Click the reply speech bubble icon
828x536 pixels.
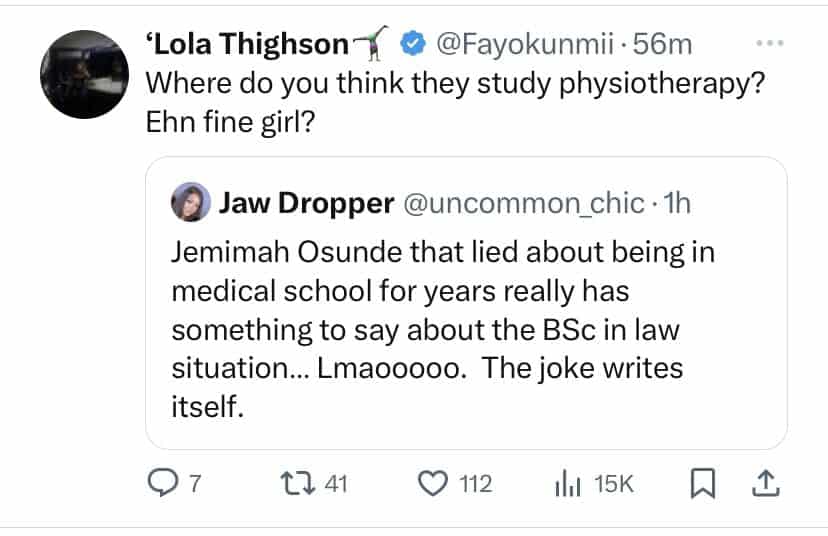pyautogui.click(x=160, y=484)
